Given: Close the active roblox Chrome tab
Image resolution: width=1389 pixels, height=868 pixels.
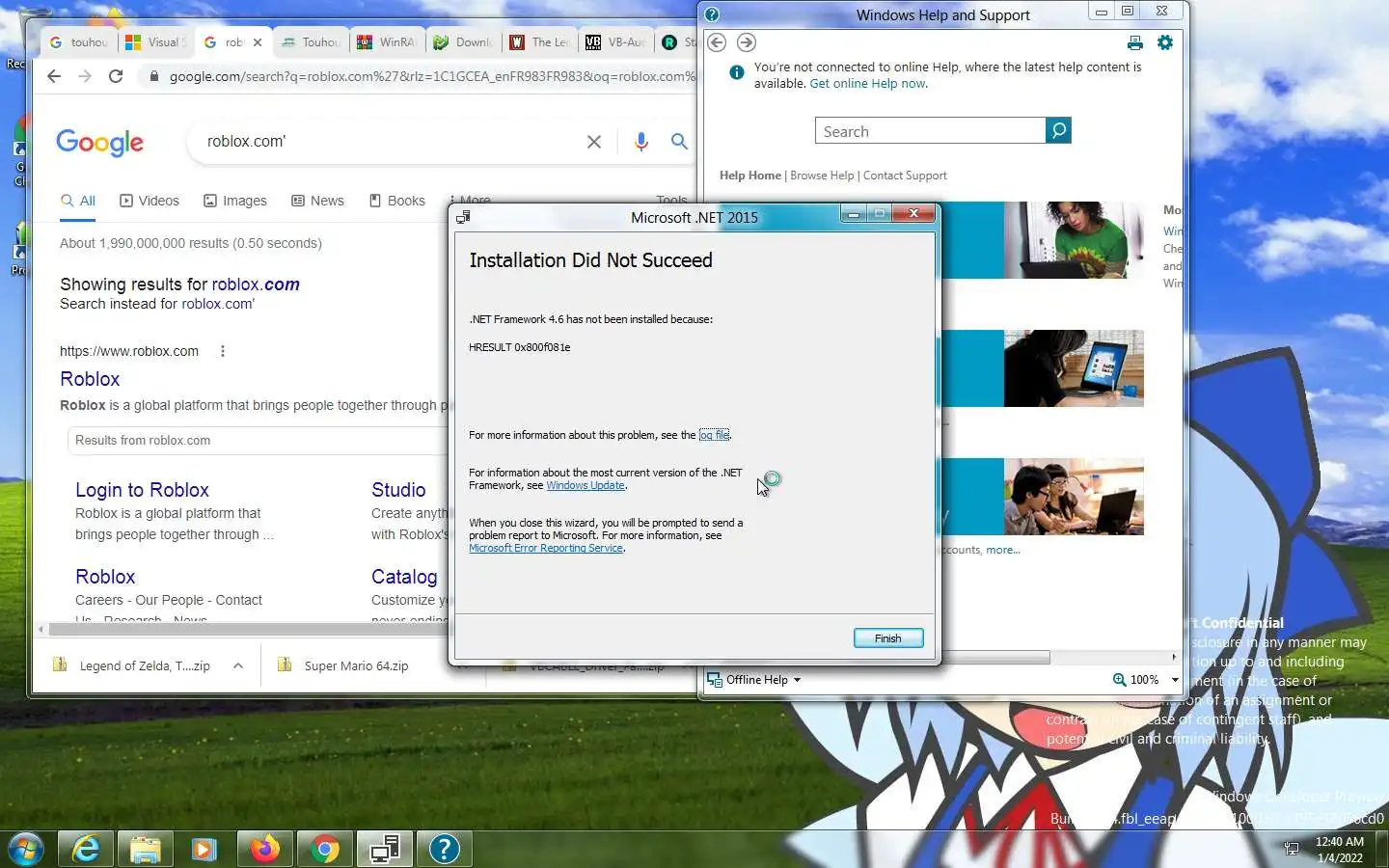Looking at the screenshot, I should point(258,42).
